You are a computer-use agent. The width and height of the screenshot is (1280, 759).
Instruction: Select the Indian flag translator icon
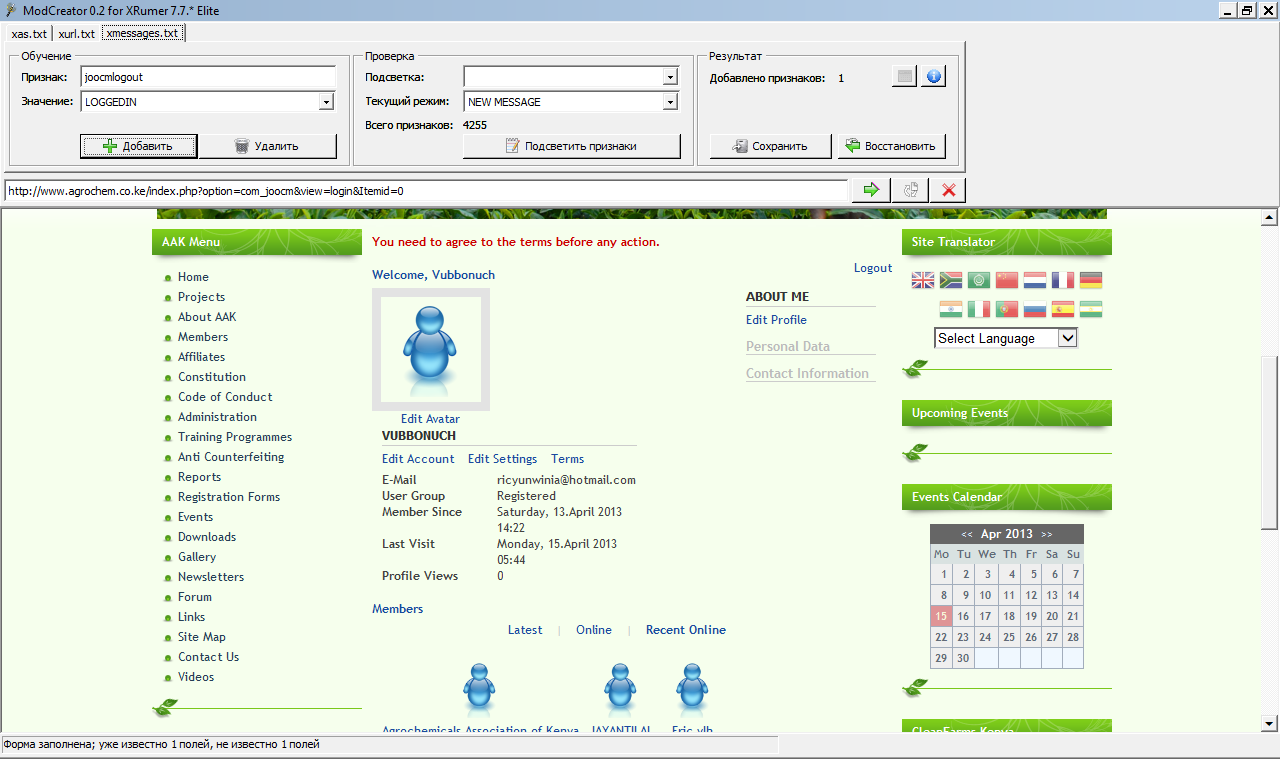951,309
